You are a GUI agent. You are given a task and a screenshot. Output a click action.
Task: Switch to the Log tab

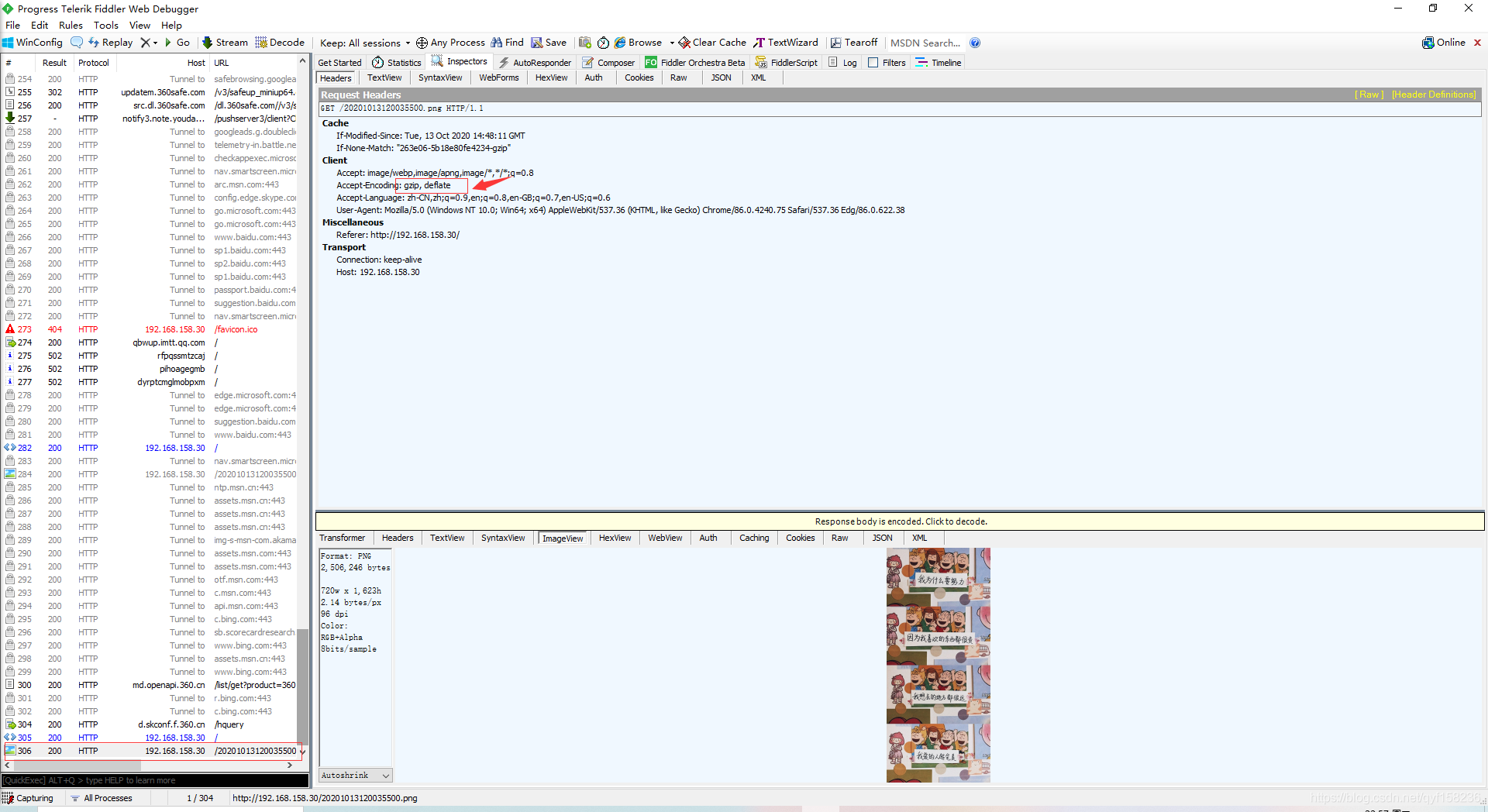[842, 63]
